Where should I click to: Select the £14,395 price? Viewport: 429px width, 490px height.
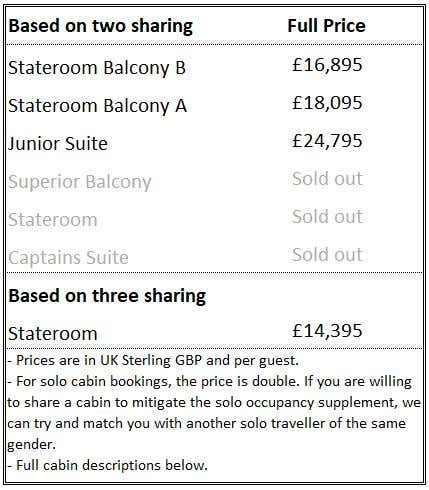327,331
